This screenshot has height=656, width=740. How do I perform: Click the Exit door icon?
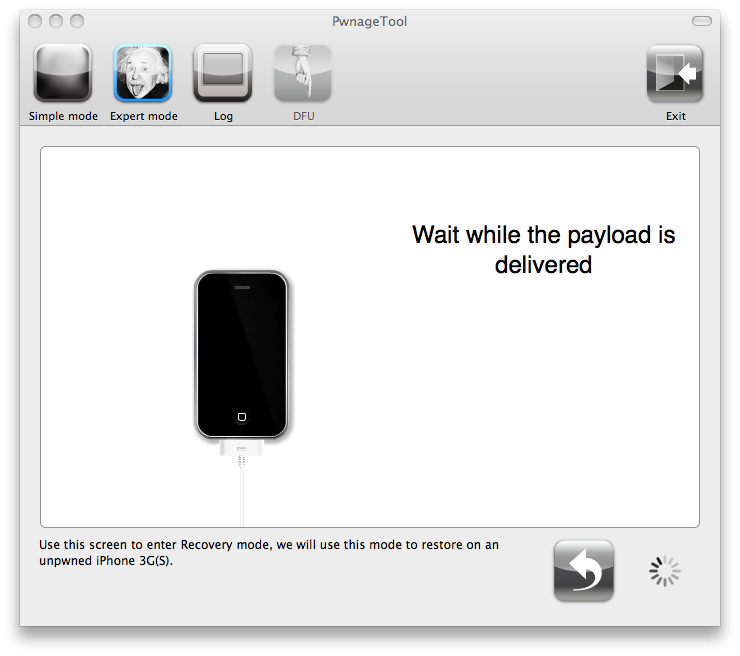[x=675, y=73]
